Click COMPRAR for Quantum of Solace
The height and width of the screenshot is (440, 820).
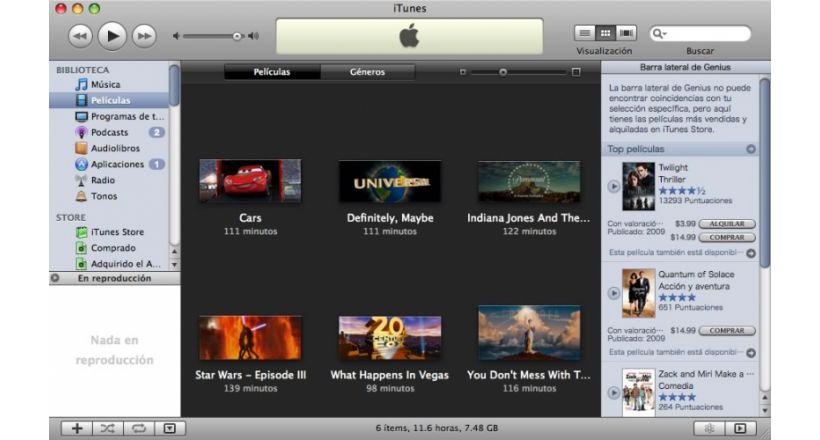pyautogui.click(x=727, y=331)
